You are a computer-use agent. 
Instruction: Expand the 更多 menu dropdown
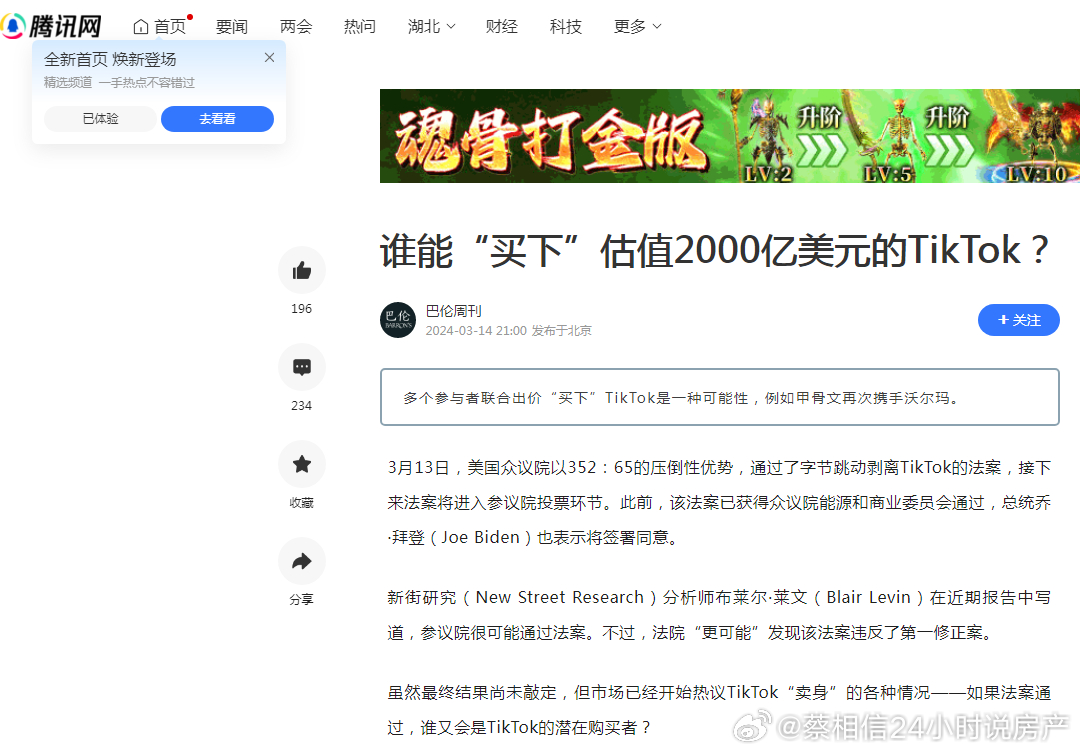tap(637, 26)
